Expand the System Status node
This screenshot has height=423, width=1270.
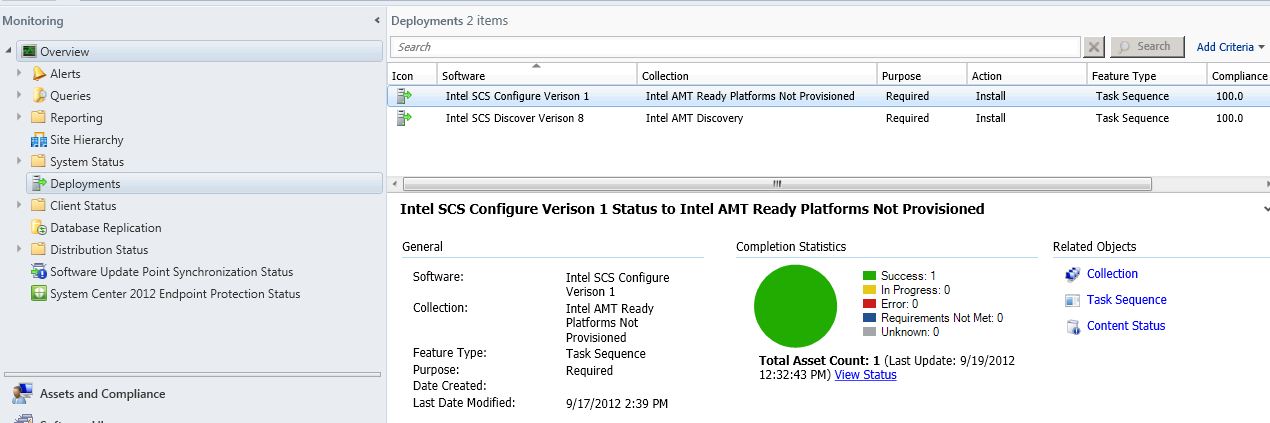point(19,162)
